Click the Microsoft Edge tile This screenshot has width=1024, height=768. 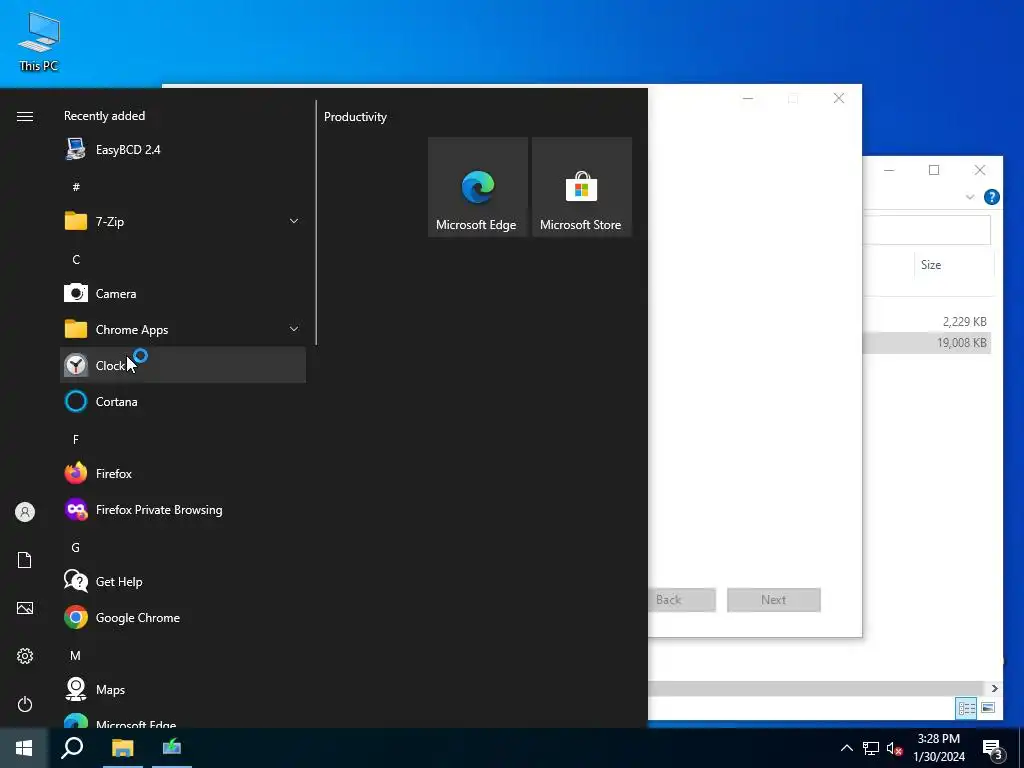[x=477, y=187]
